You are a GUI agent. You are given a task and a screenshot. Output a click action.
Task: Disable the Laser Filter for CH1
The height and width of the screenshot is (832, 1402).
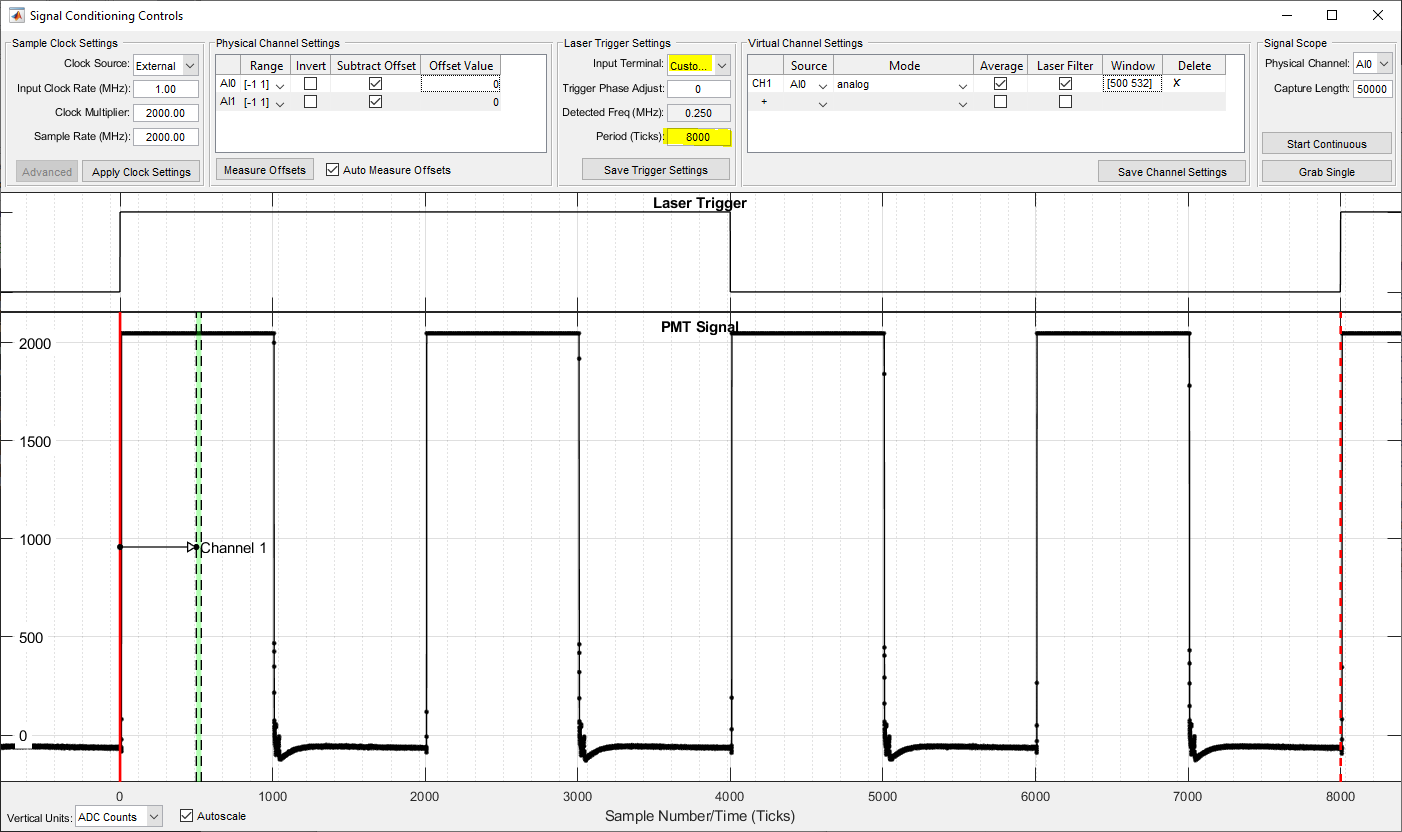coord(1065,84)
